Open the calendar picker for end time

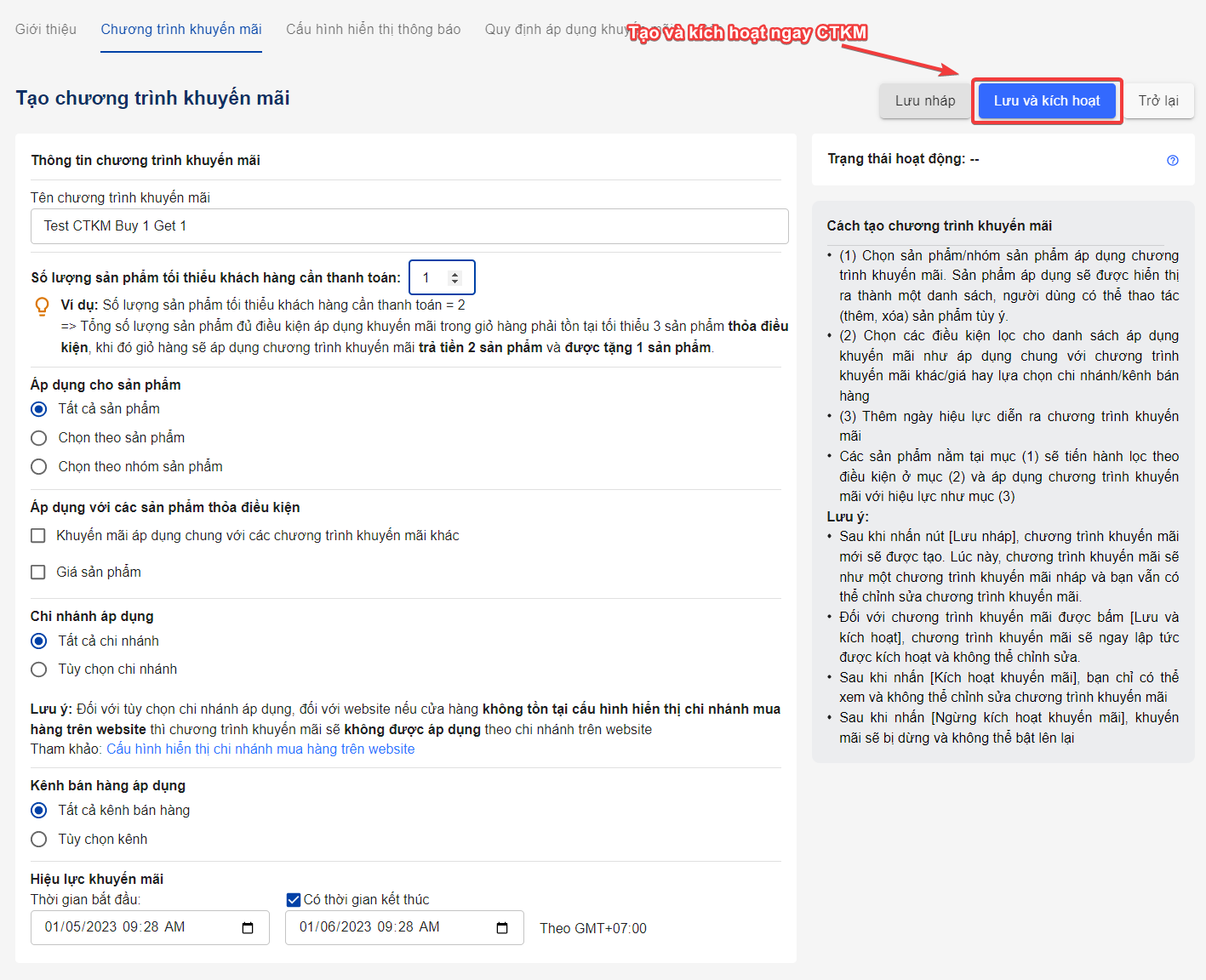point(502,928)
